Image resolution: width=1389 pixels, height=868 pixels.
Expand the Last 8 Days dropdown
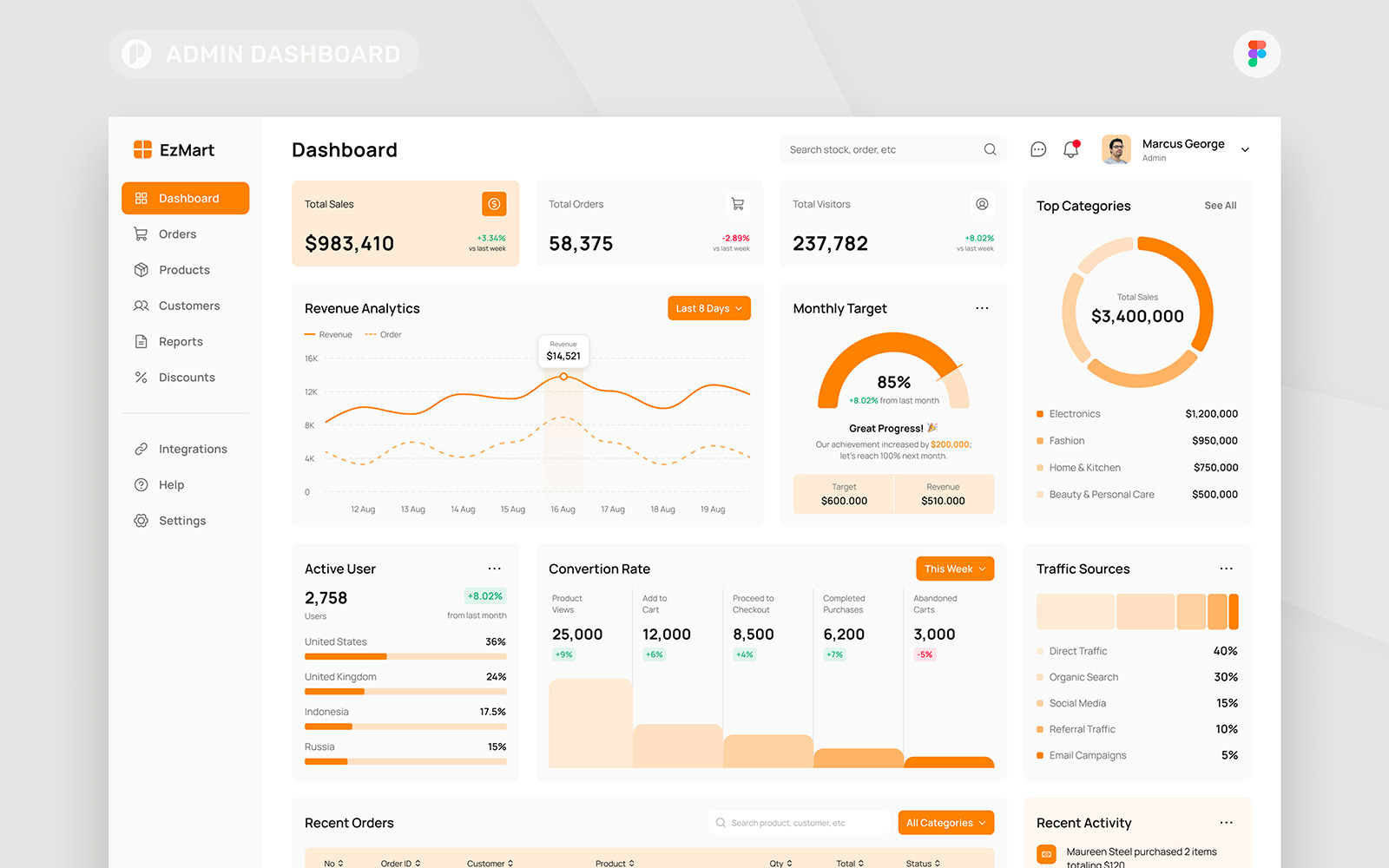[x=708, y=308]
